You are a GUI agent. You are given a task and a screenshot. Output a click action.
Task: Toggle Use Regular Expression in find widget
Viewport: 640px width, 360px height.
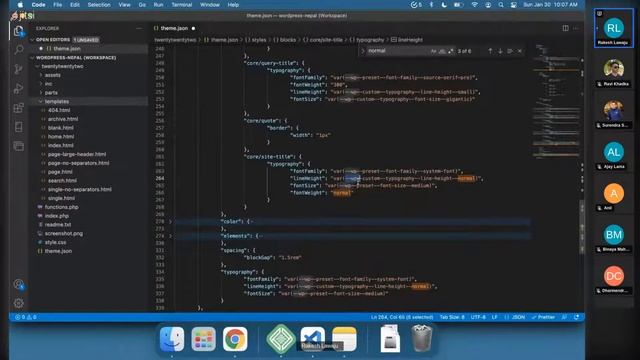(451, 51)
